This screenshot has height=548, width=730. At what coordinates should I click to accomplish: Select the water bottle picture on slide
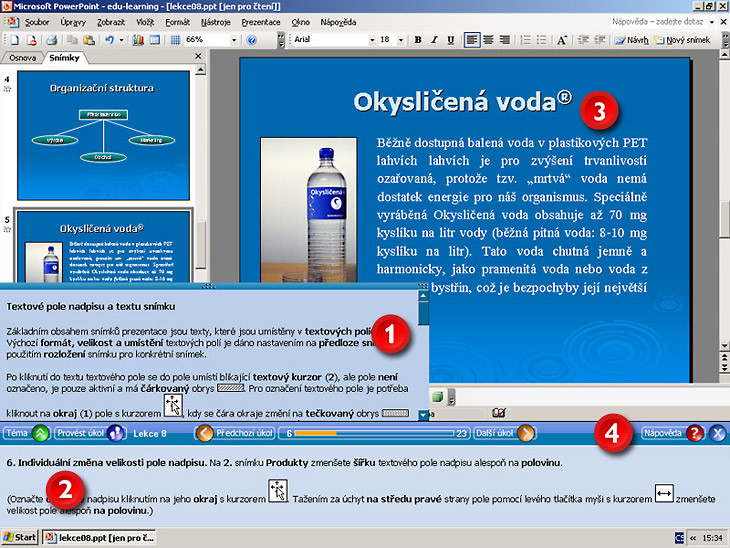pos(309,210)
